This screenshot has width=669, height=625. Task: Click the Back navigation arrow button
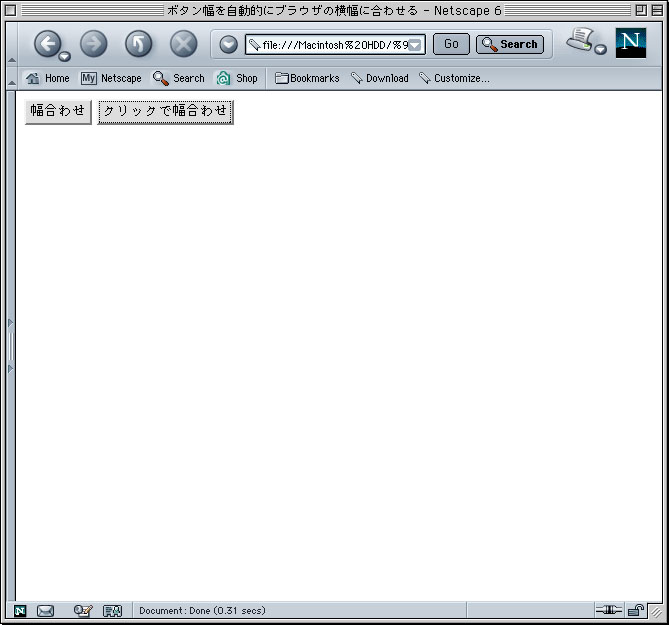pyautogui.click(x=47, y=44)
